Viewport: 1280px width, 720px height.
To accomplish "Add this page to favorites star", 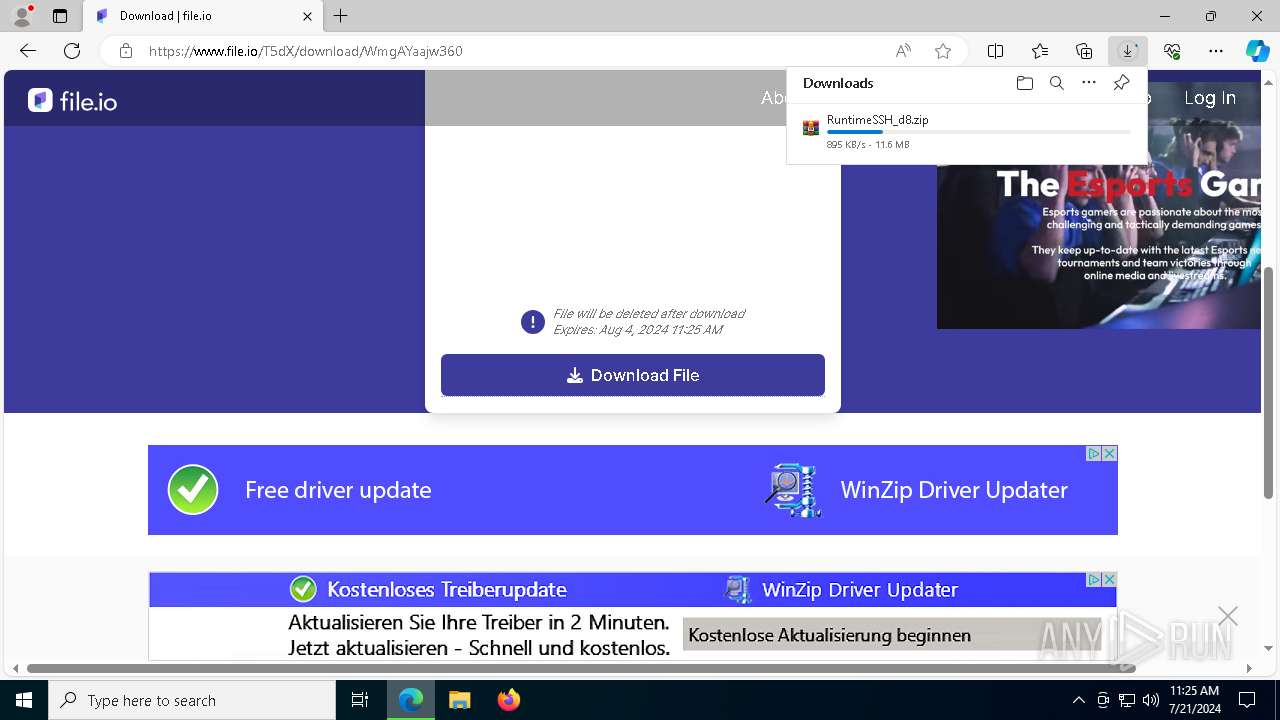I will point(942,51).
